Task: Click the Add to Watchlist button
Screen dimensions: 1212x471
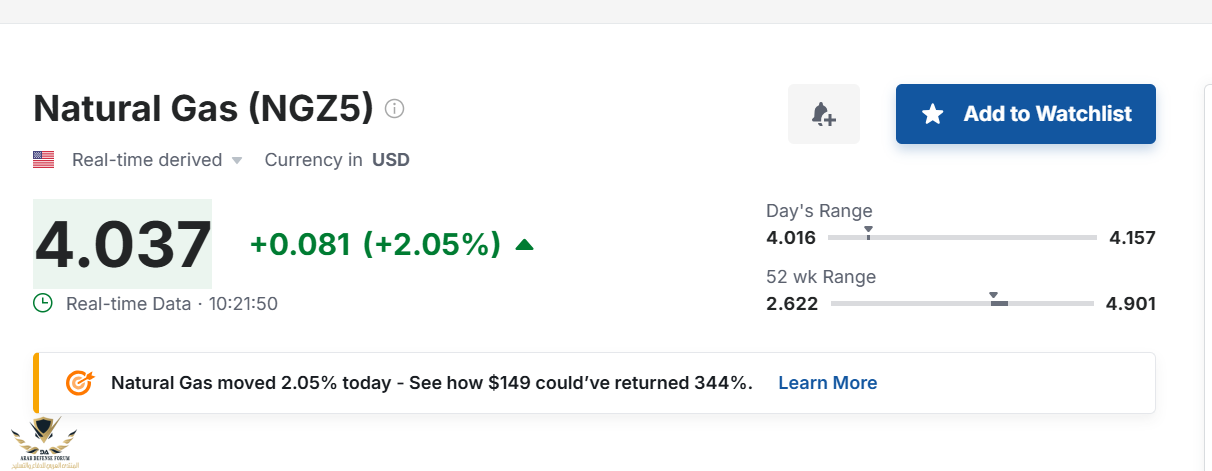Action: click(x=1025, y=114)
